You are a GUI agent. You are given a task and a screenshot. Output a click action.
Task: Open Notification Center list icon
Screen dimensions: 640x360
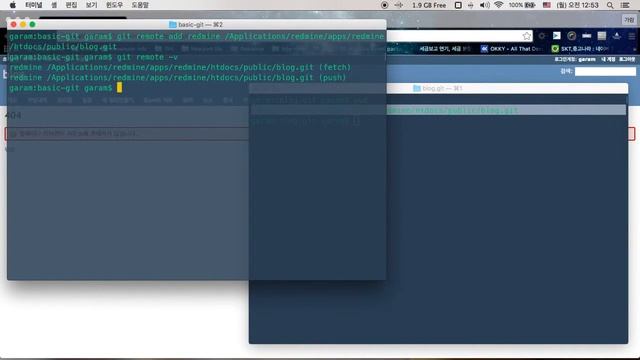(625, 5)
